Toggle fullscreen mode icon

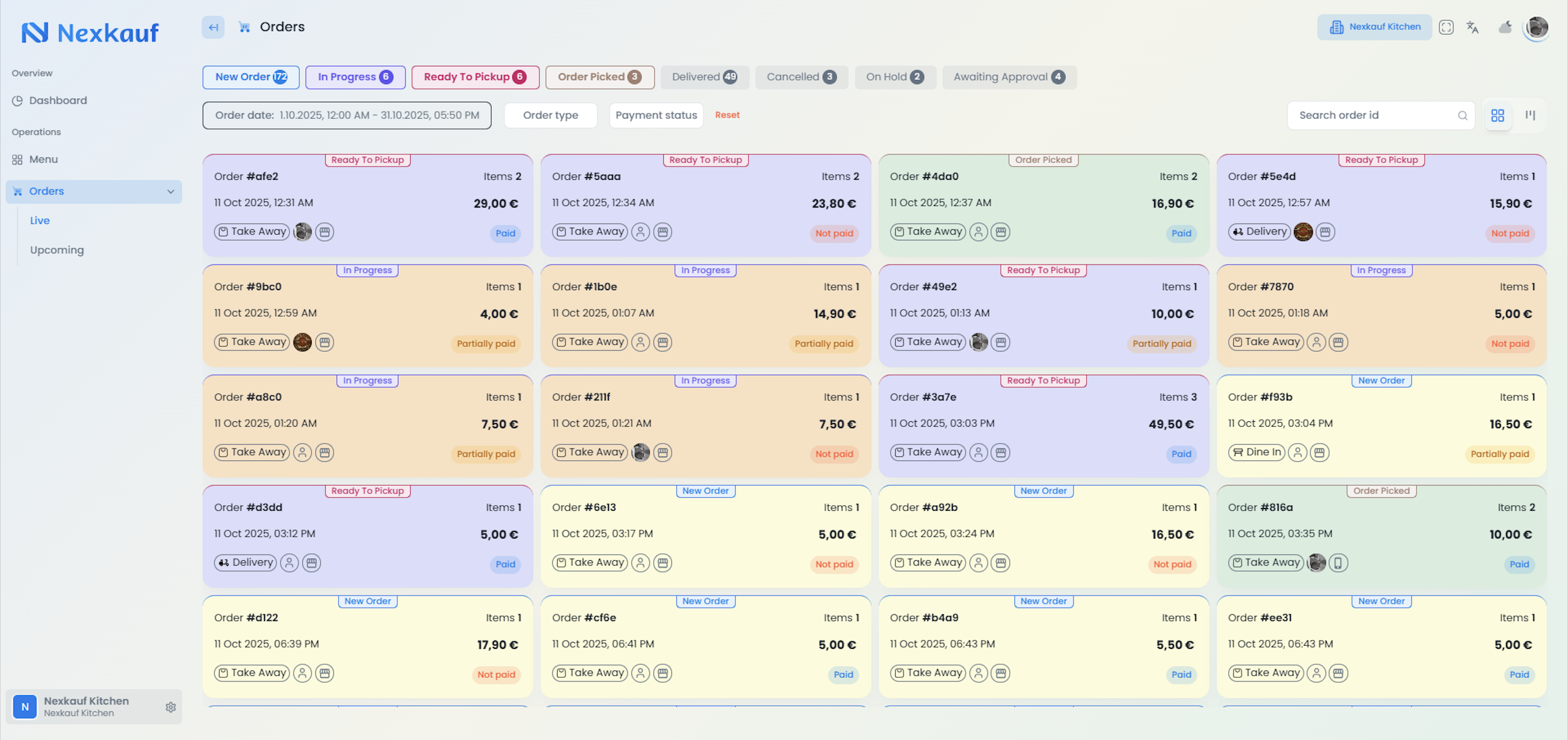(x=1445, y=27)
